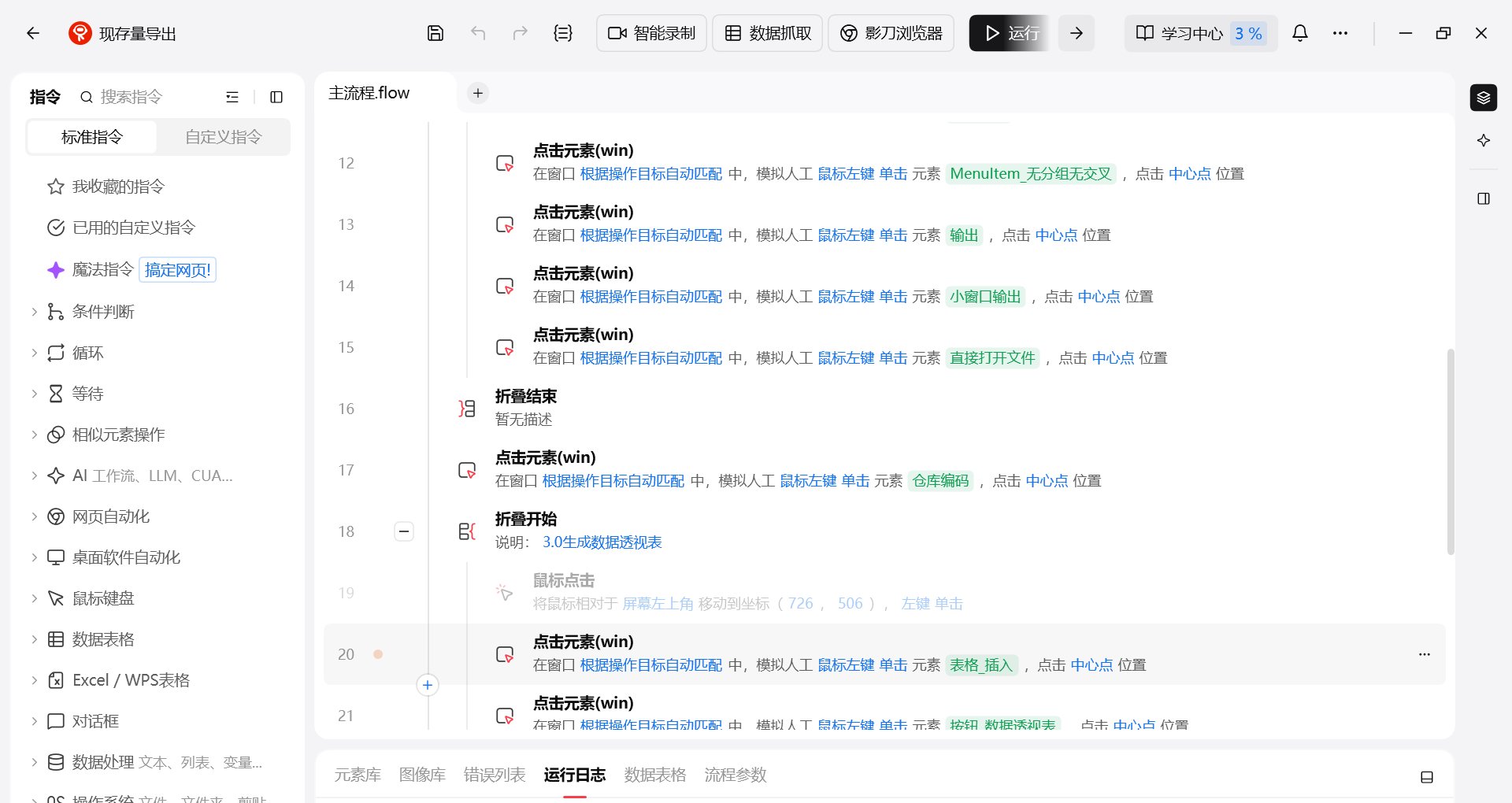Click the collapse list icon beside search
Viewport: 1512px width, 803px height.
[x=232, y=97]
